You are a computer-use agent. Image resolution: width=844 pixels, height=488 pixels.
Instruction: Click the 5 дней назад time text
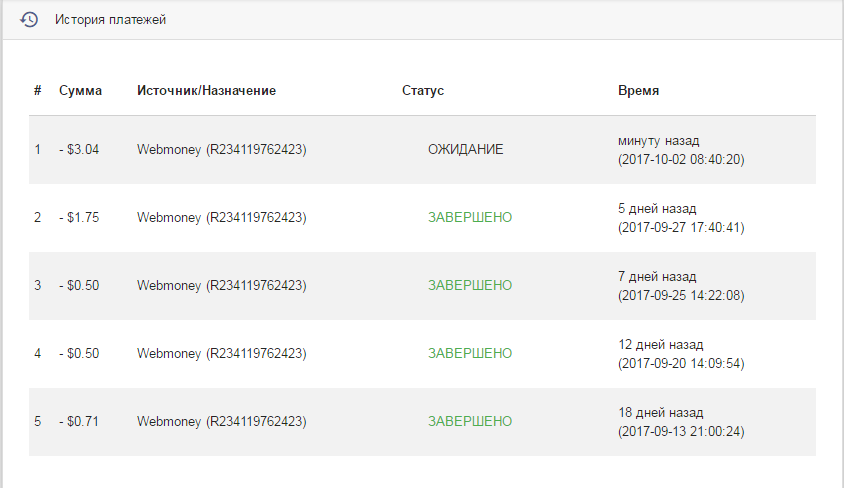(657, 209)
